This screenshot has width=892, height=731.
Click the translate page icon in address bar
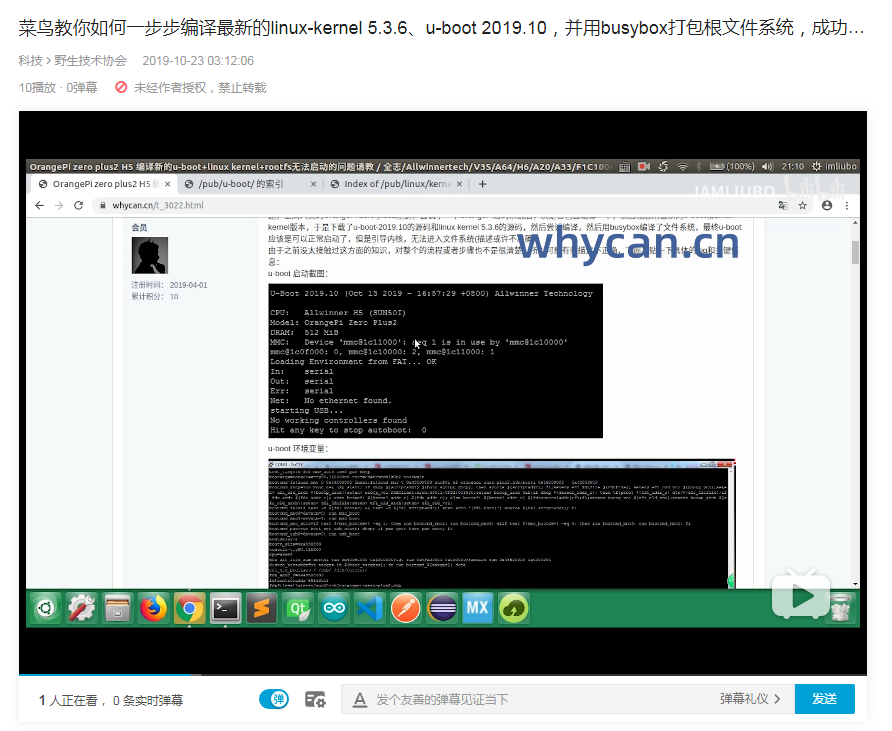(x=783, y=205)
